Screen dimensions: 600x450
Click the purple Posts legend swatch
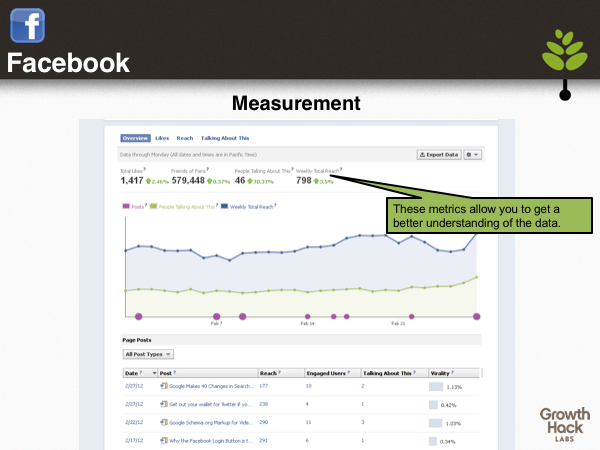[126, 206]
